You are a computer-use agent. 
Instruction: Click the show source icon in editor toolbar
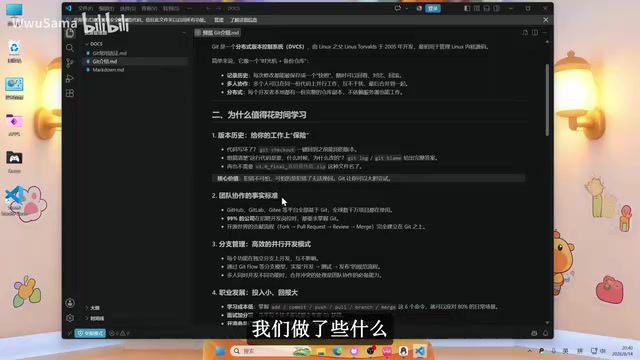[x=525, y=33]
